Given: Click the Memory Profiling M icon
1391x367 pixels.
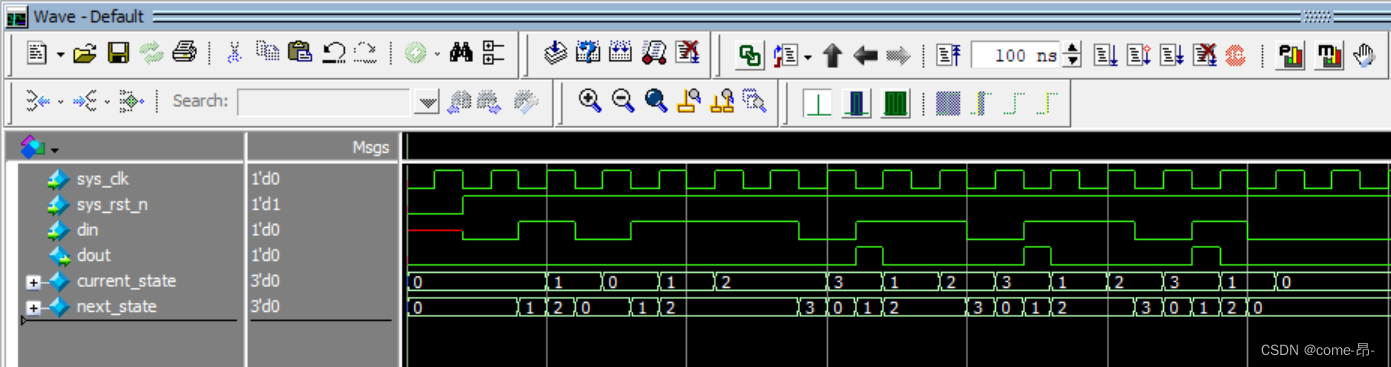Looking at the screenshot, I should pos(1329,55).
